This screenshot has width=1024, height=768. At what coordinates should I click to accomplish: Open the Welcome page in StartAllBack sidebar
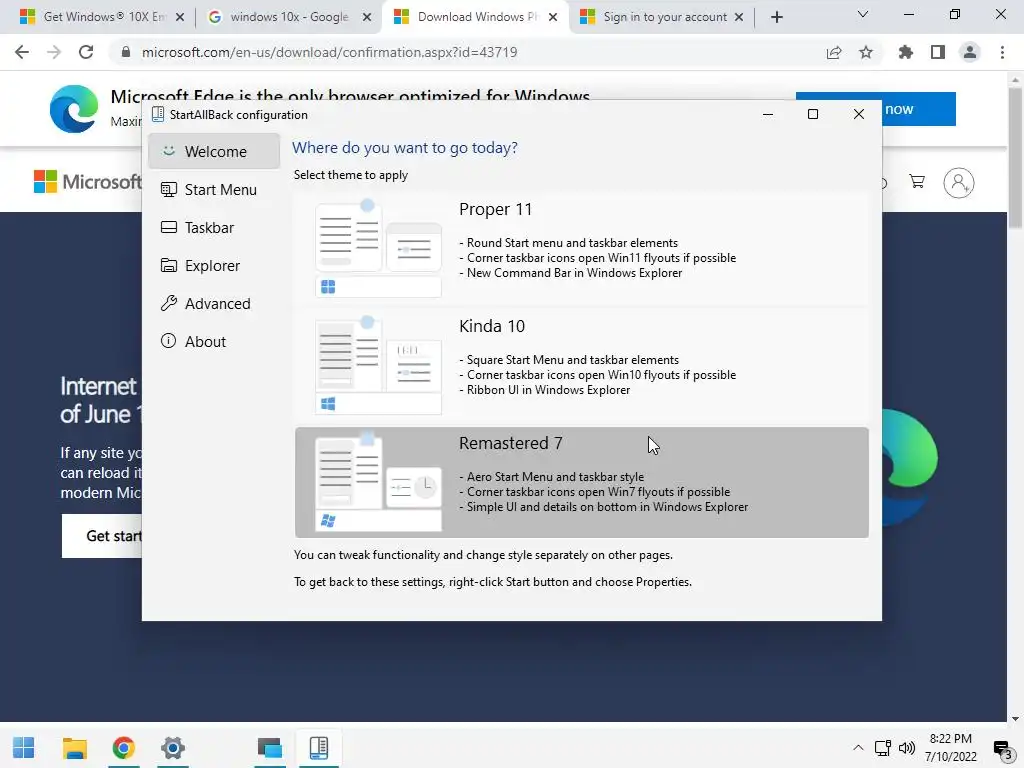coord(214,152)
